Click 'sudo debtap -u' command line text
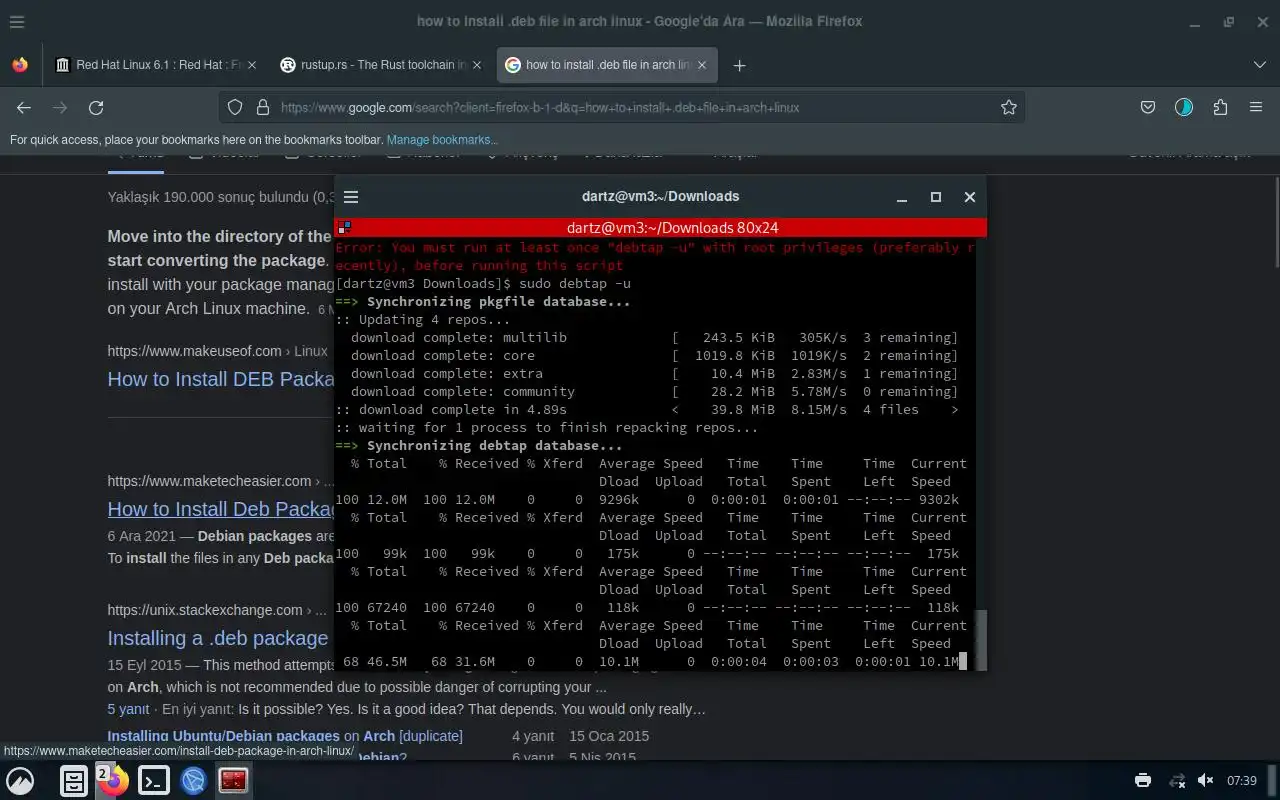 pyautogui.click(x=575, y=284)
